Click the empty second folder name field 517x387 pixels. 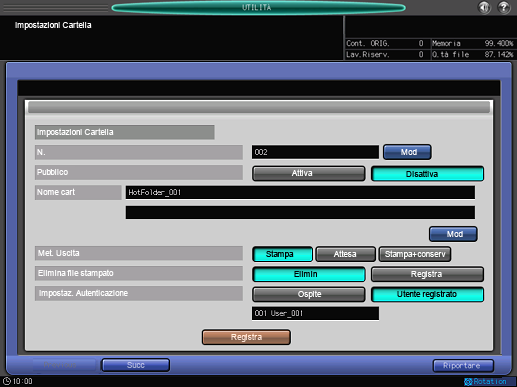coord(300,212)
